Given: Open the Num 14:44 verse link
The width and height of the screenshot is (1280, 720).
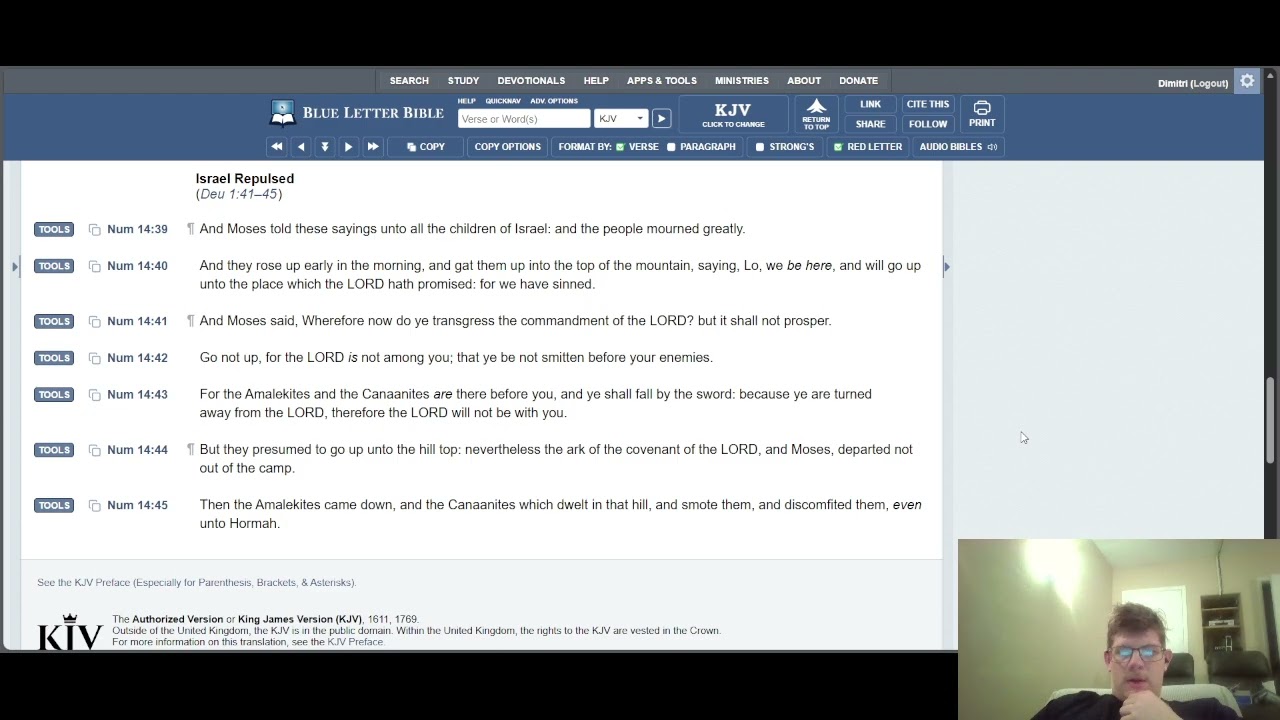Looking at the screenshot, I should [x=137, y=450].
